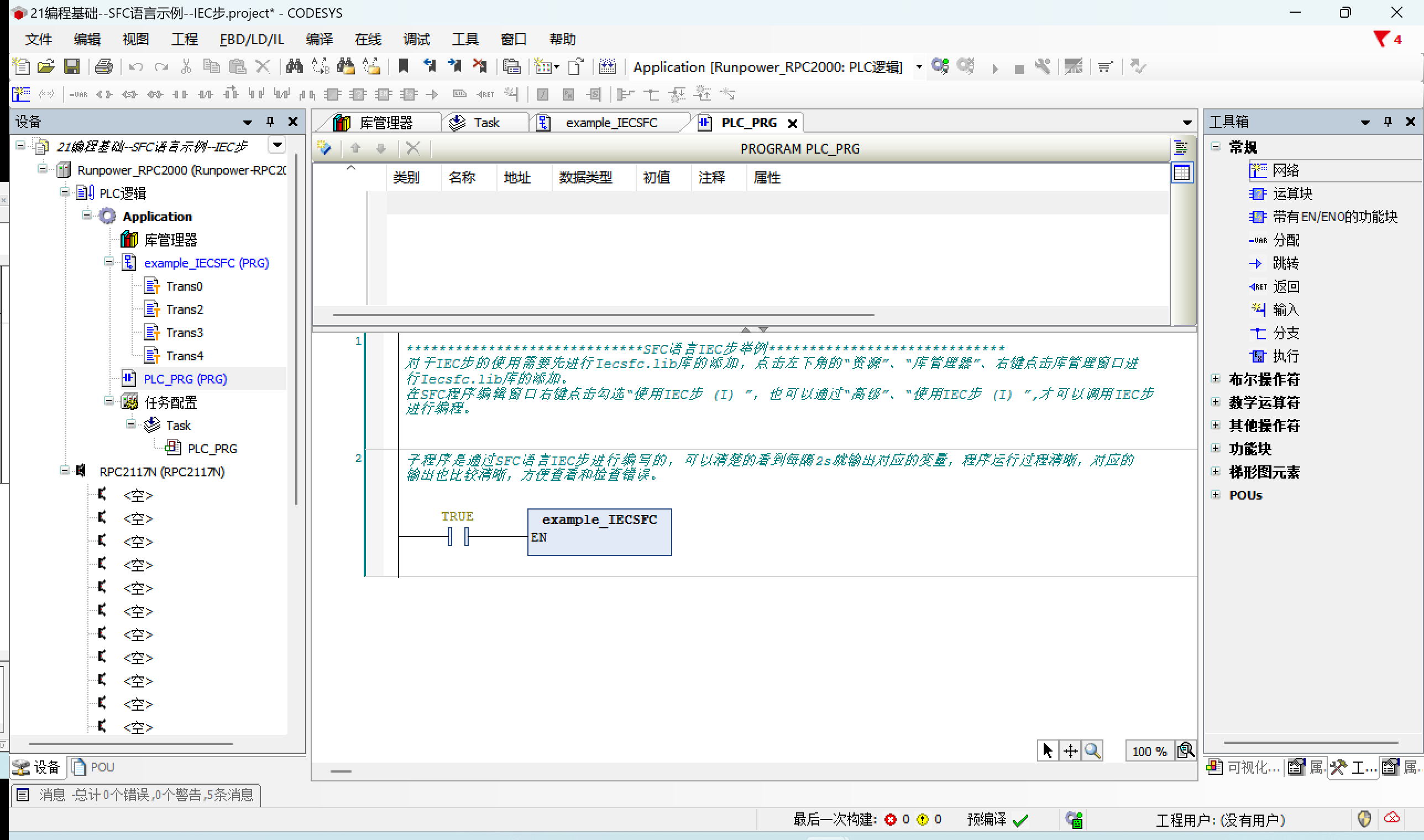Image resolution: width=1424 pixels, height=840 pixels.
Task: Close the PLC_PRG tab
Action: [793, 123]
